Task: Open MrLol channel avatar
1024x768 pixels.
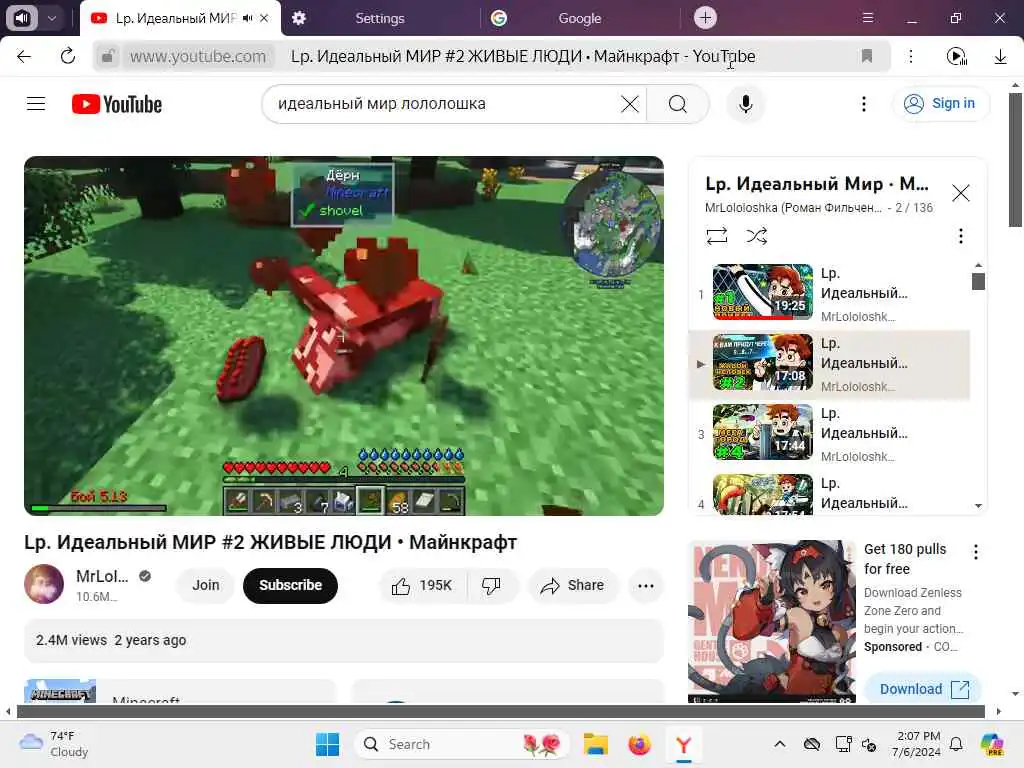Action: (44, 584)
